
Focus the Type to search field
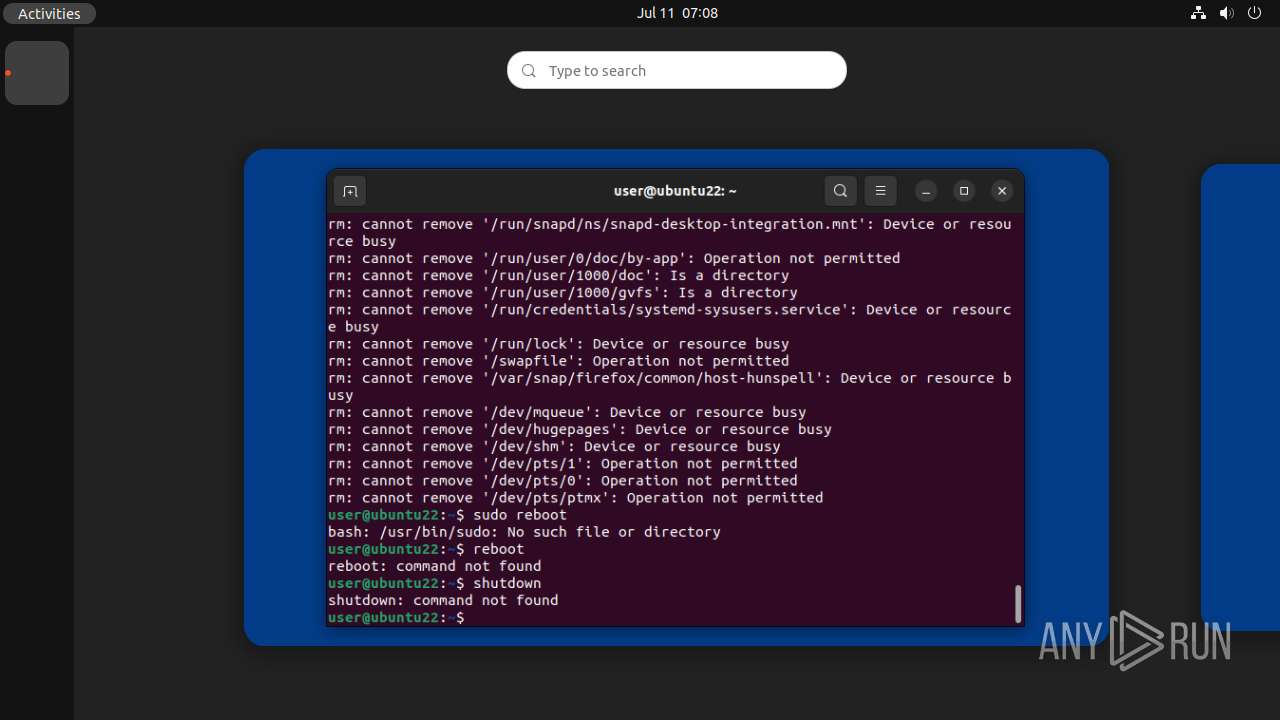pyautogui.click(x=677, y=70)
